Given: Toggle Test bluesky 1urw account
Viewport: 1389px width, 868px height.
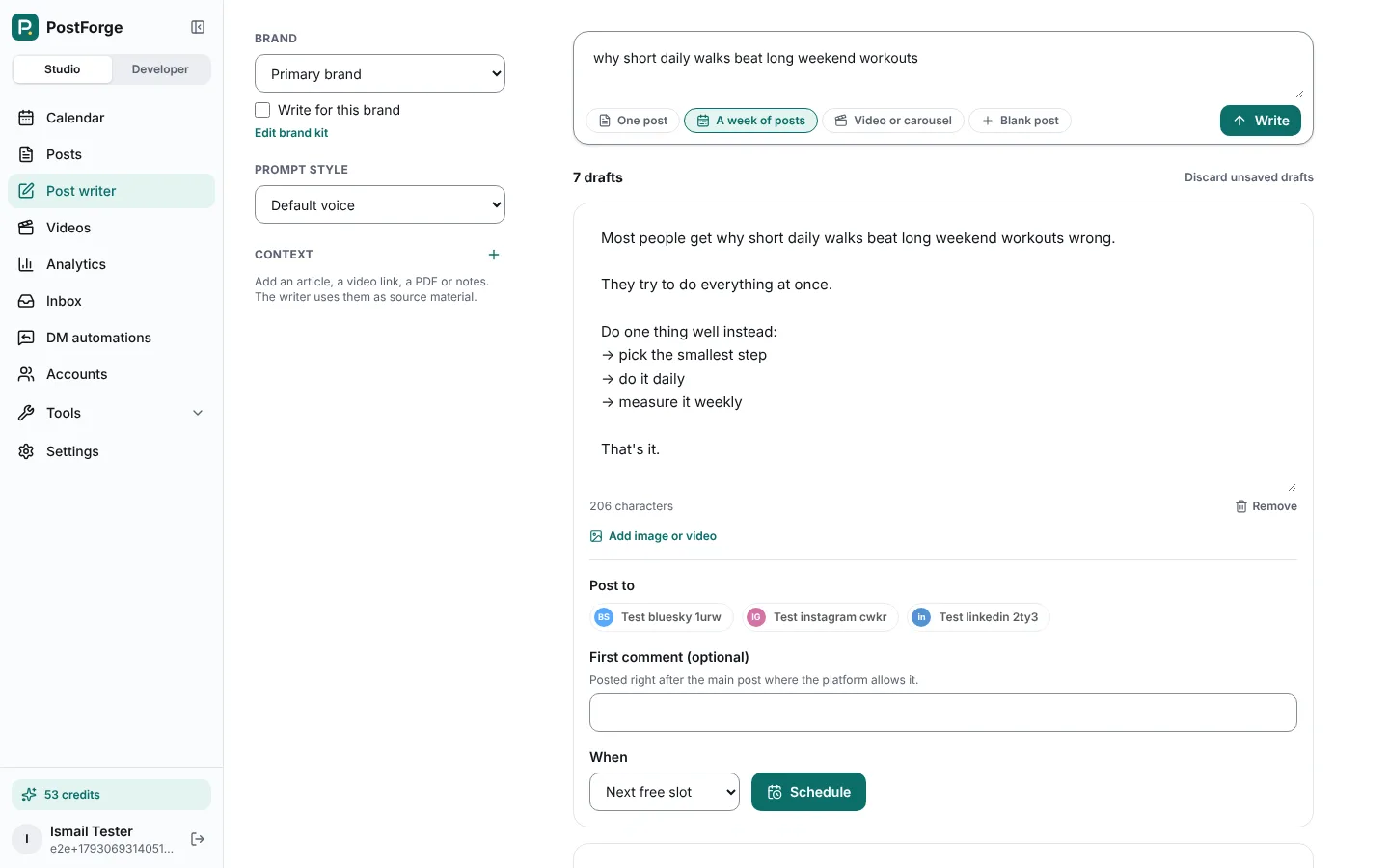Looking at the screenshot, I should (x=662, y=617).
